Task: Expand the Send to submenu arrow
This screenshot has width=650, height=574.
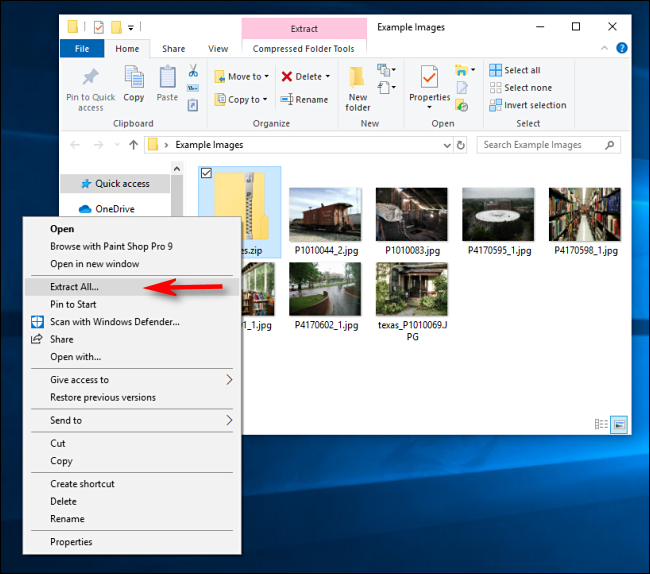Action: pos(229,421)
